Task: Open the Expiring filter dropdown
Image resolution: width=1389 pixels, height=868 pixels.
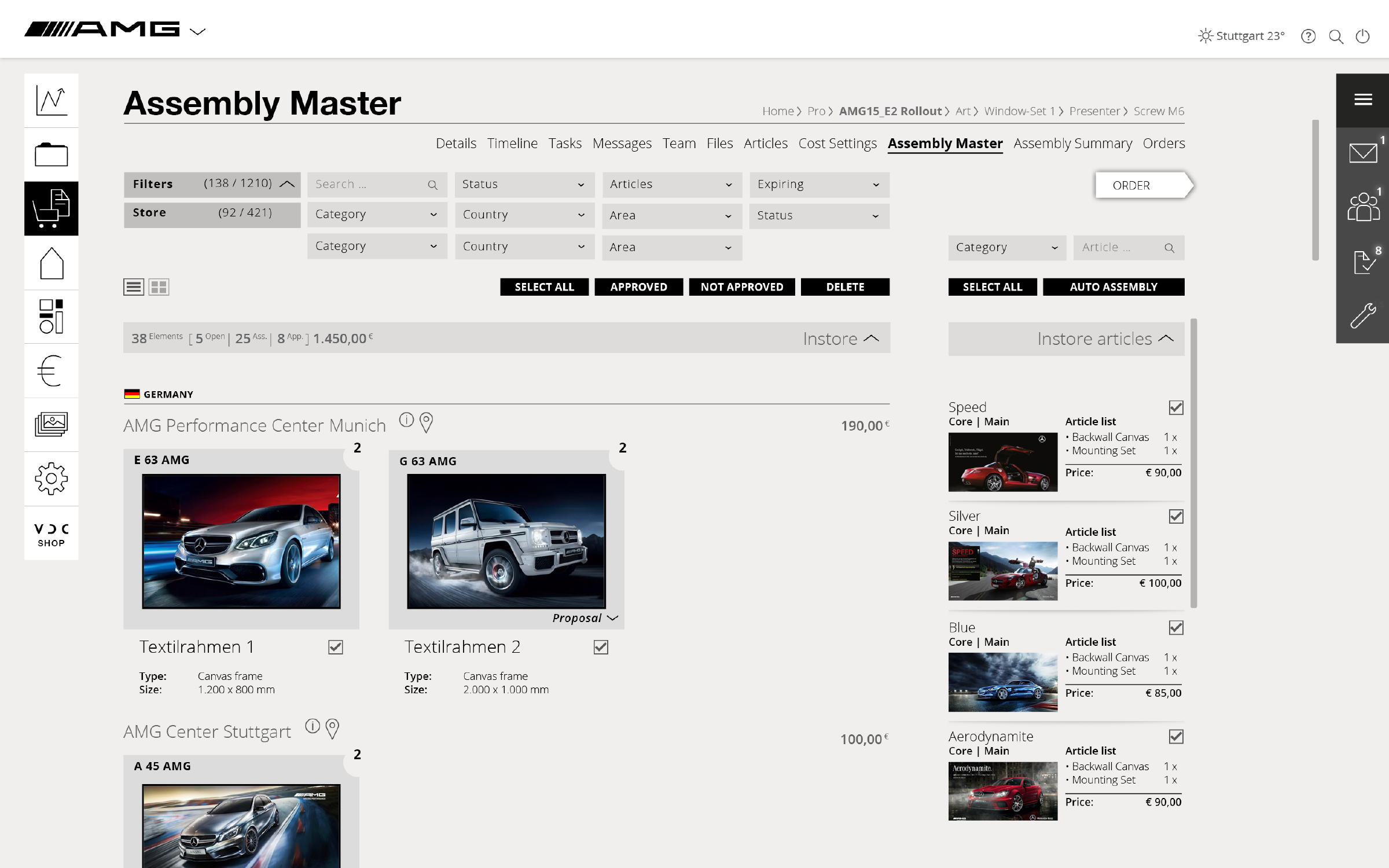Action: coord(819,185)
